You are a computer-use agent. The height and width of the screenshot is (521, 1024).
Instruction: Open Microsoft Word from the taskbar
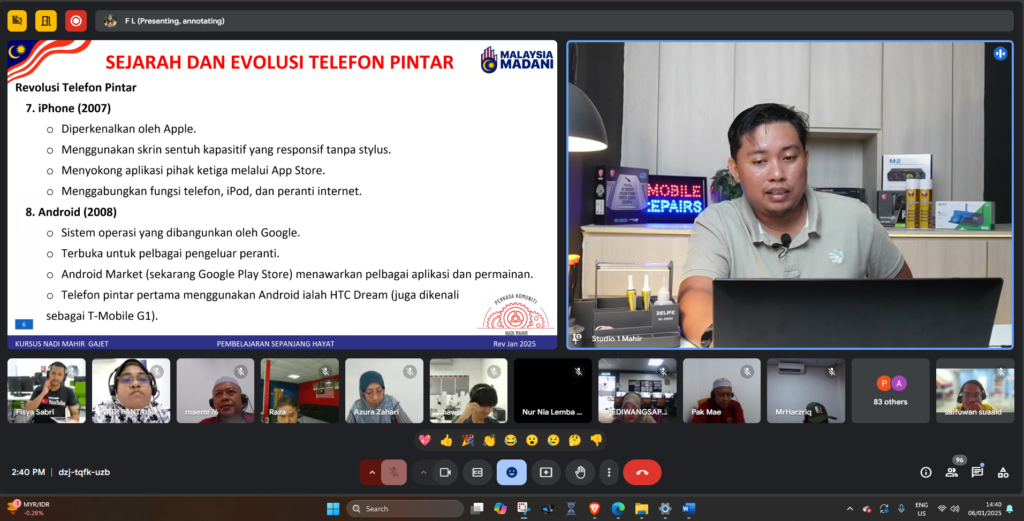click(x=688, y=509)
